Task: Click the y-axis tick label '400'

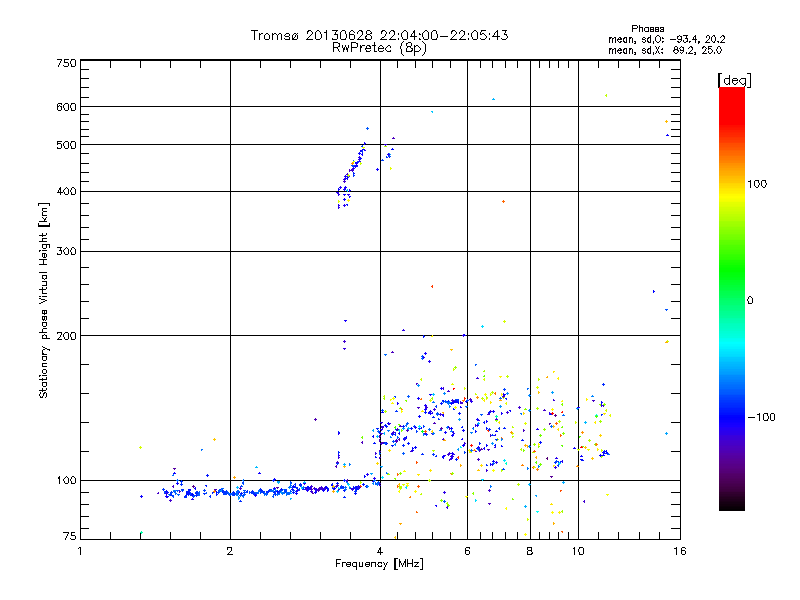Action: [67, 192]
